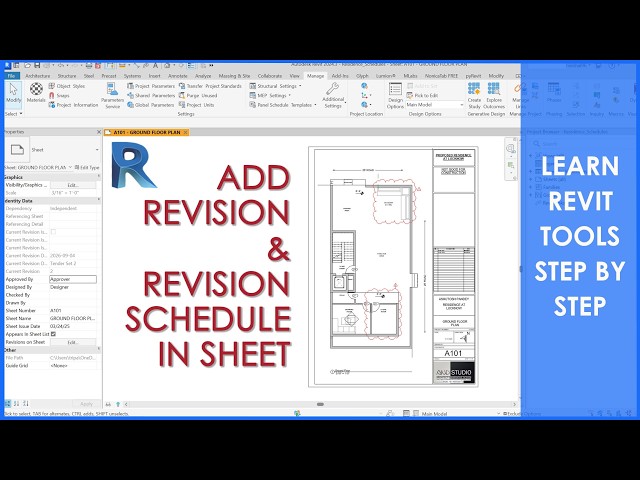Click the Approved By input field
The height and width of the screenshot is (480, 640).
point(73,279)
